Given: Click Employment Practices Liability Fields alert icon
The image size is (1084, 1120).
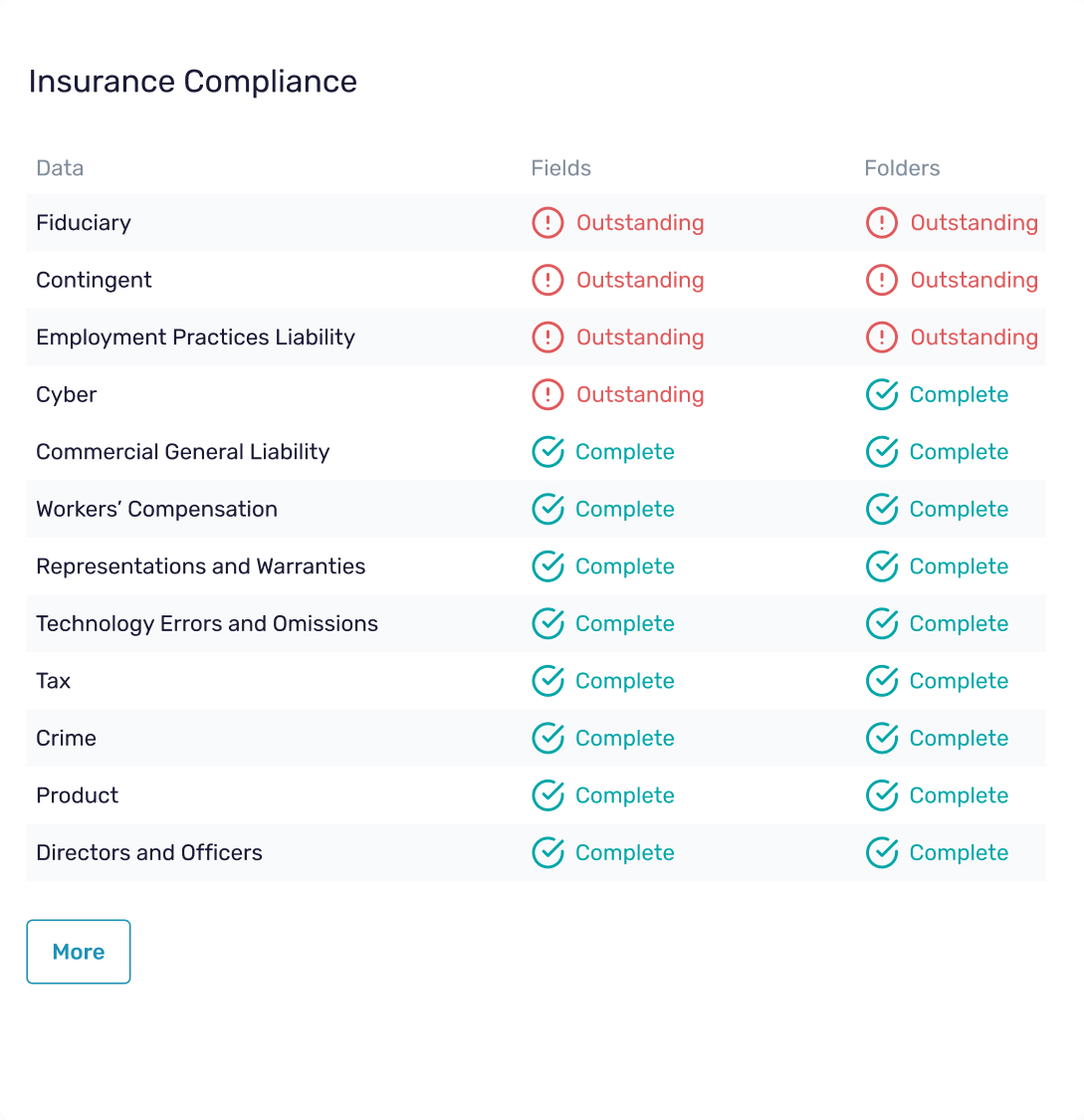Looking at the screenshot, I should click(547, 337).
